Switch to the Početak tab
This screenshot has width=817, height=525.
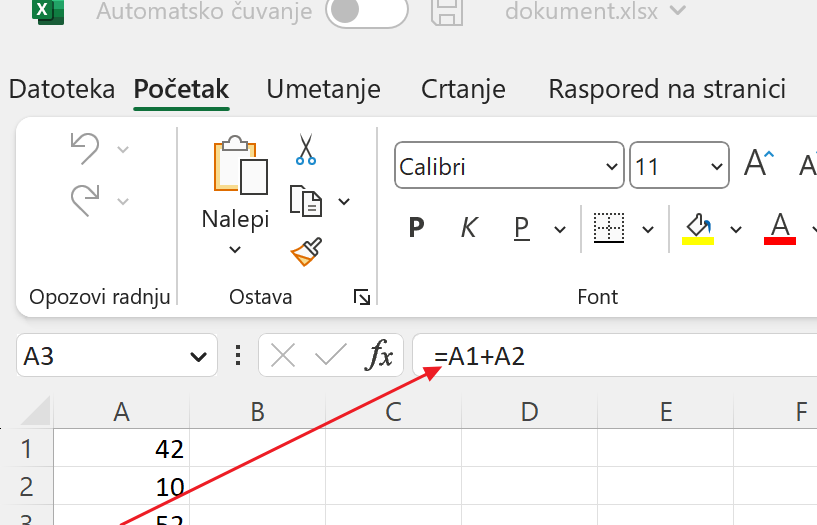181,89
